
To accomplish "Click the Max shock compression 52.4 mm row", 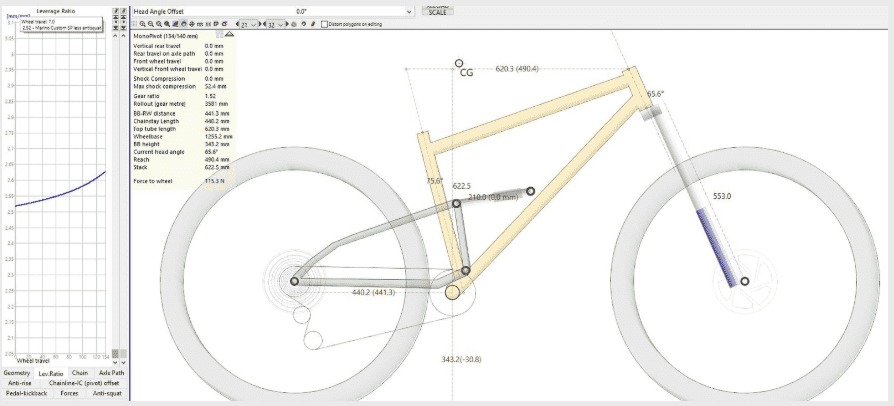I will tap(182, 86).
